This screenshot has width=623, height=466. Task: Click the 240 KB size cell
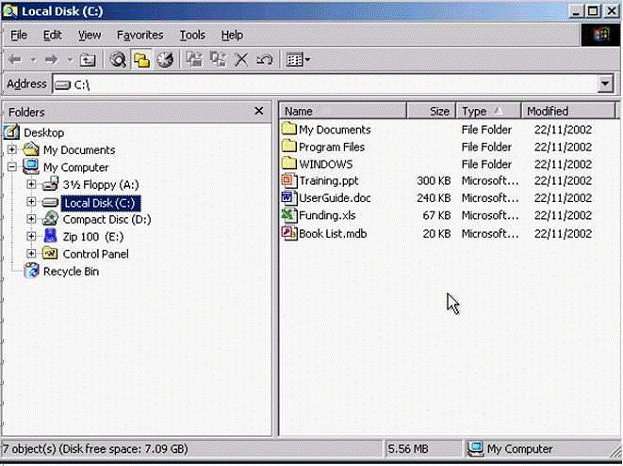[433, 198]
